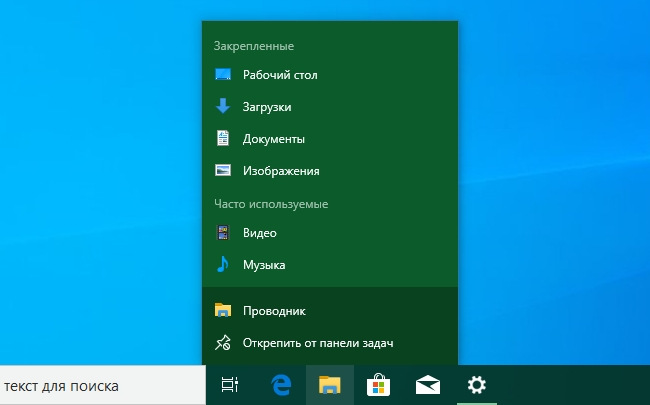The height and width of the screenshot is (405, 650).
Task: Open Task View from the taskbar
Action: (230, 385)
